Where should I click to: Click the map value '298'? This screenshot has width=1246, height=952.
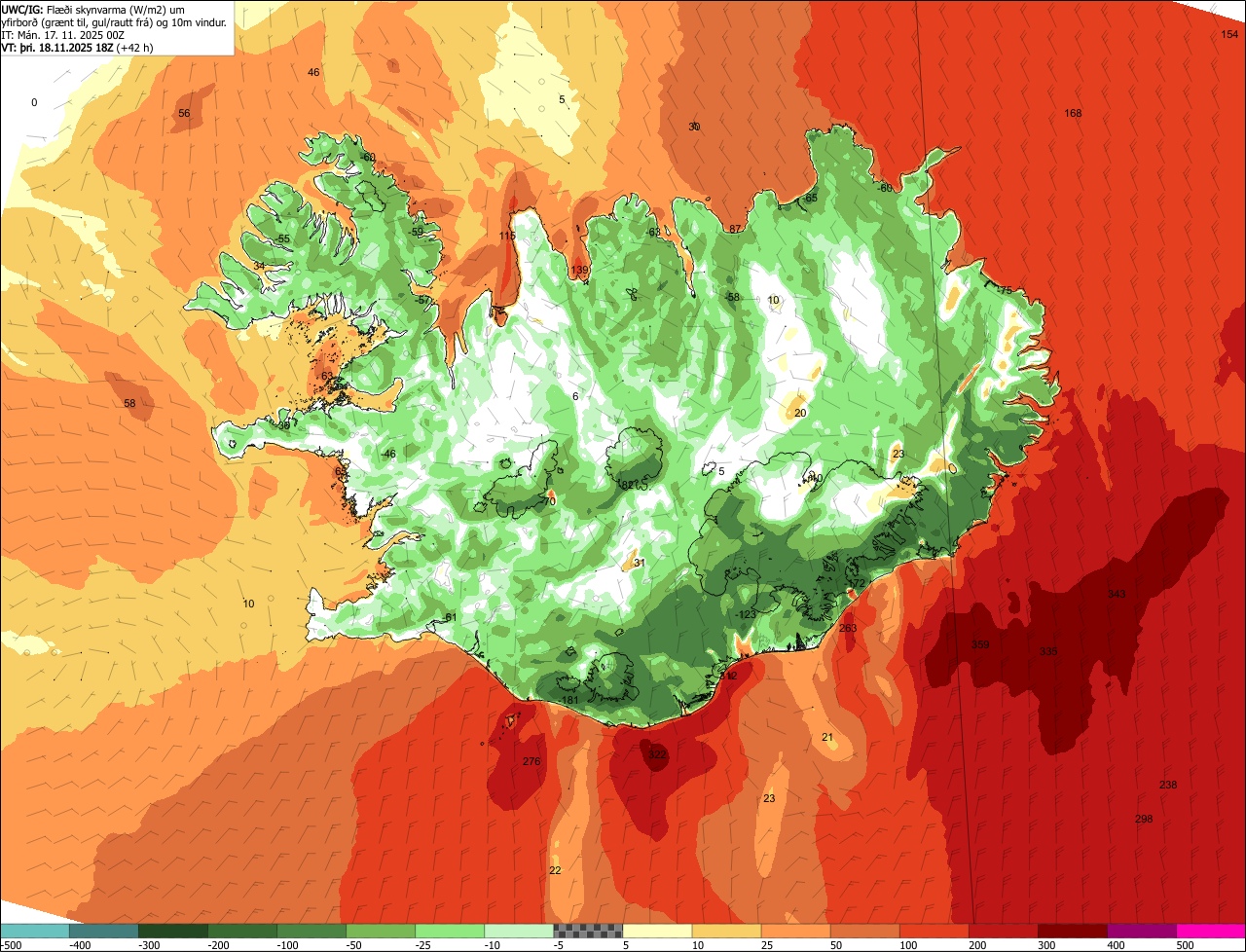(1144, 819)
